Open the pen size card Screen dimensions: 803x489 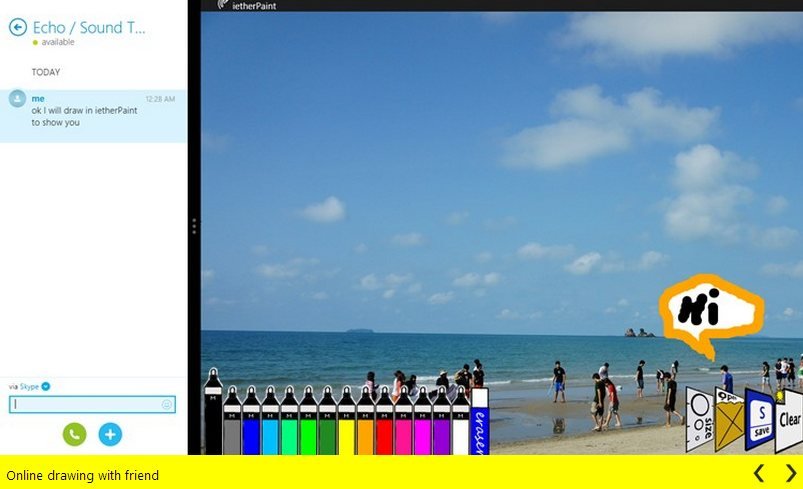[700, 419]
